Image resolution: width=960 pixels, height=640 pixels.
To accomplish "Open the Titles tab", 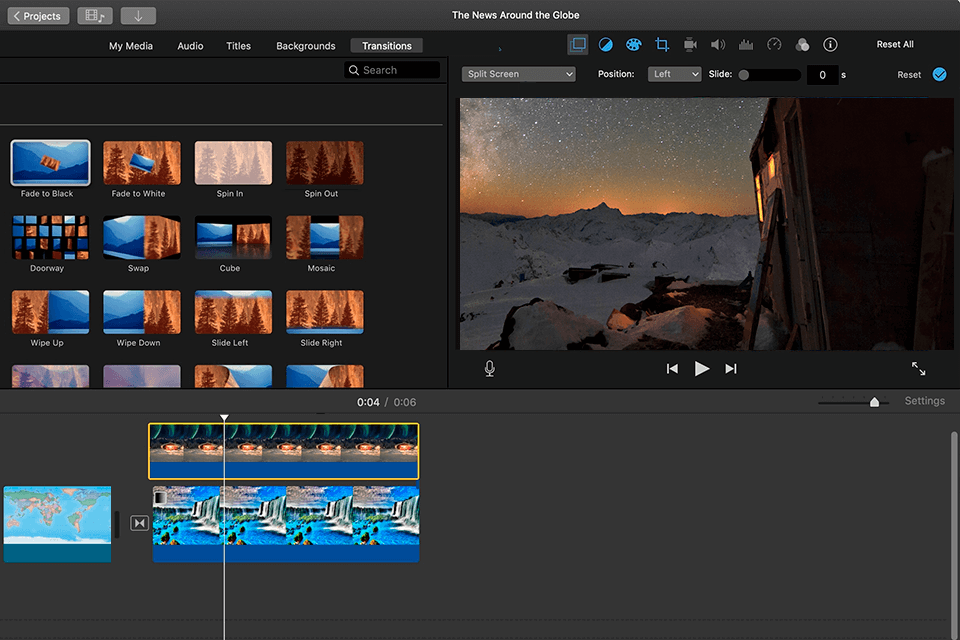I will click(x=238, y=46).
